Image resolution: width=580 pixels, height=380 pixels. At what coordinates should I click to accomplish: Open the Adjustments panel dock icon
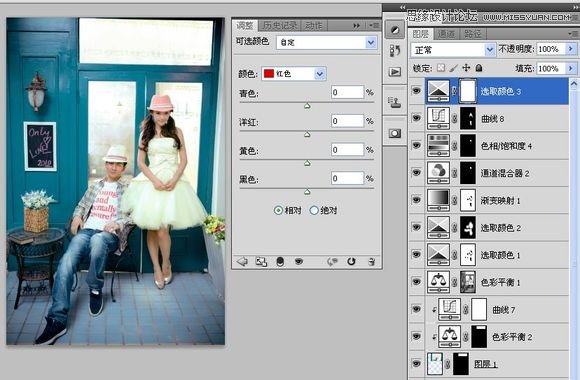[395, 30]
